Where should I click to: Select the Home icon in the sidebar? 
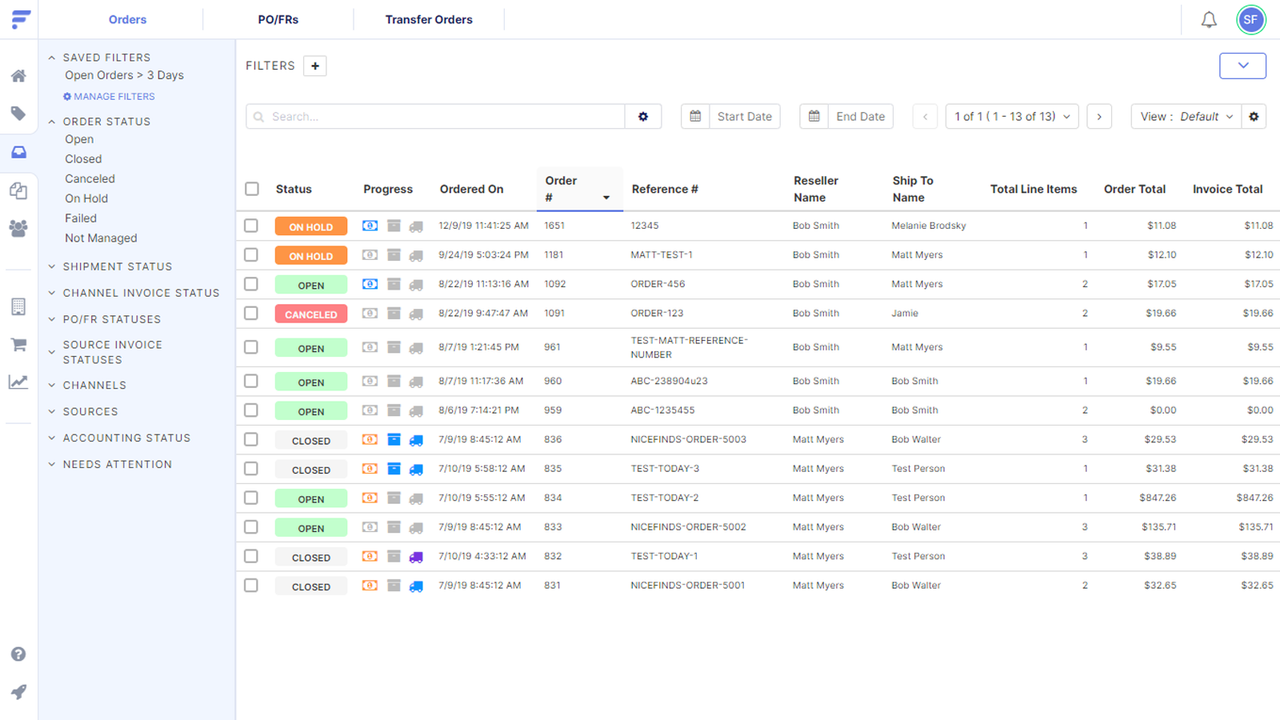(18, 76)
